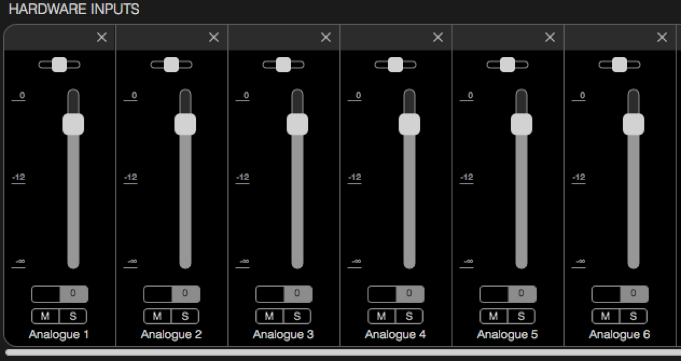Click the Analogue 1 volume fader handle
The height and width of the screenshot is (361, 681).
point(73,125)
